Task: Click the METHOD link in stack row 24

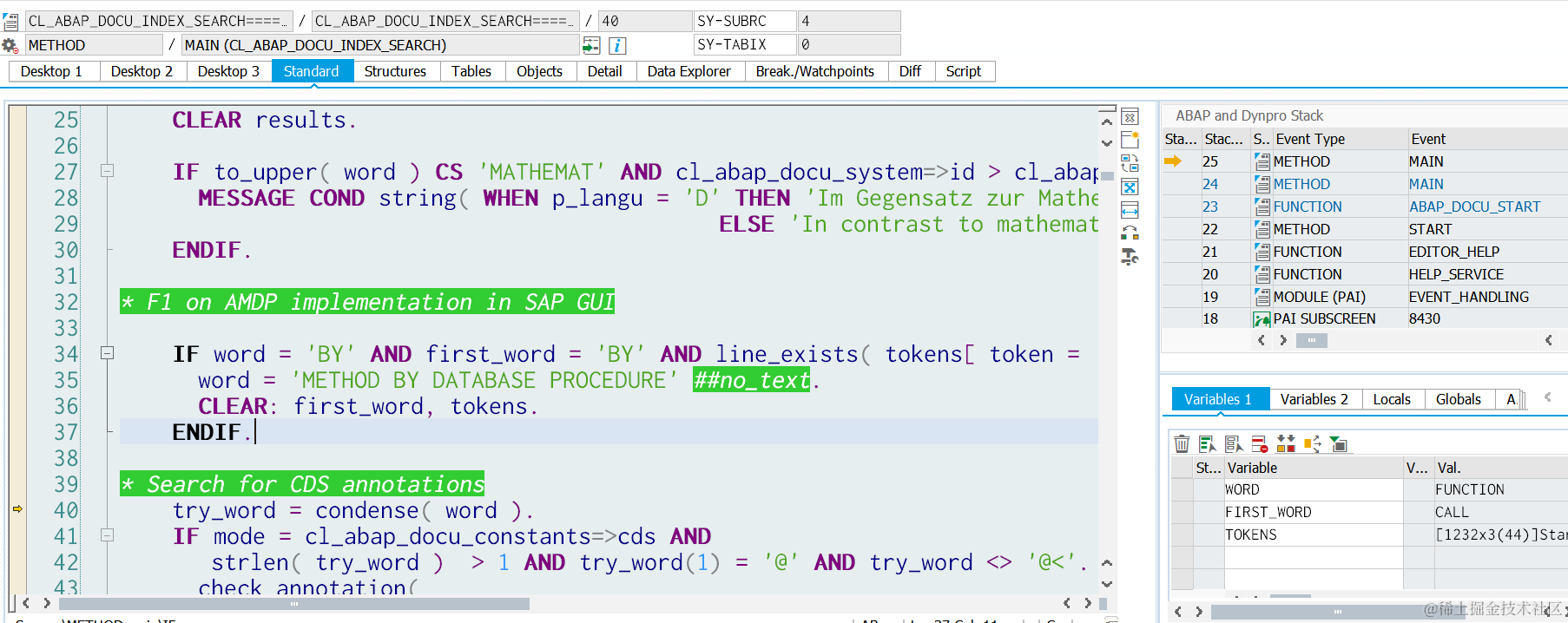Action: click(x=1301, y=184)
